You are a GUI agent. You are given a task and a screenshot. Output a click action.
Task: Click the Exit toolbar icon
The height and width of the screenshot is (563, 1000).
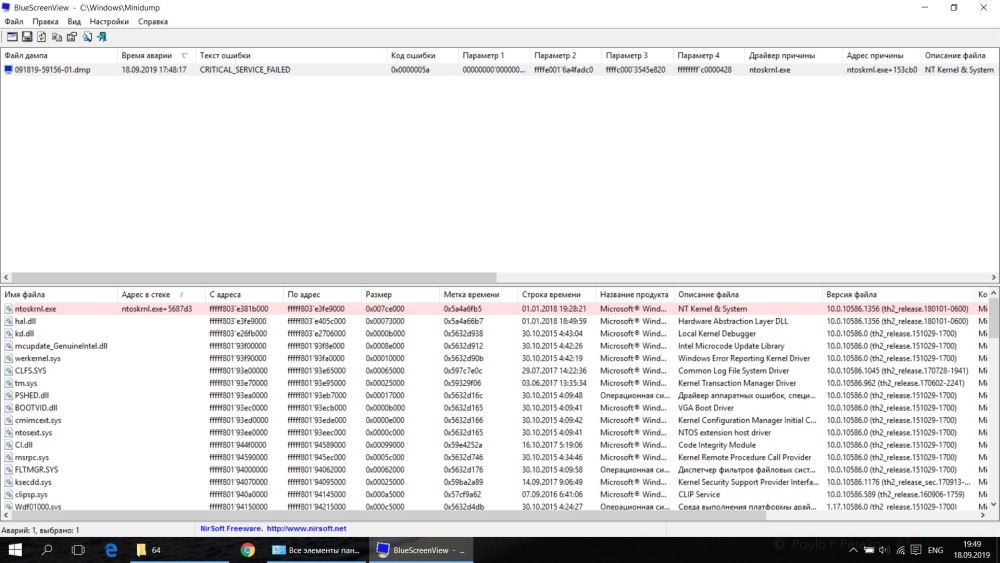(101, 37)
